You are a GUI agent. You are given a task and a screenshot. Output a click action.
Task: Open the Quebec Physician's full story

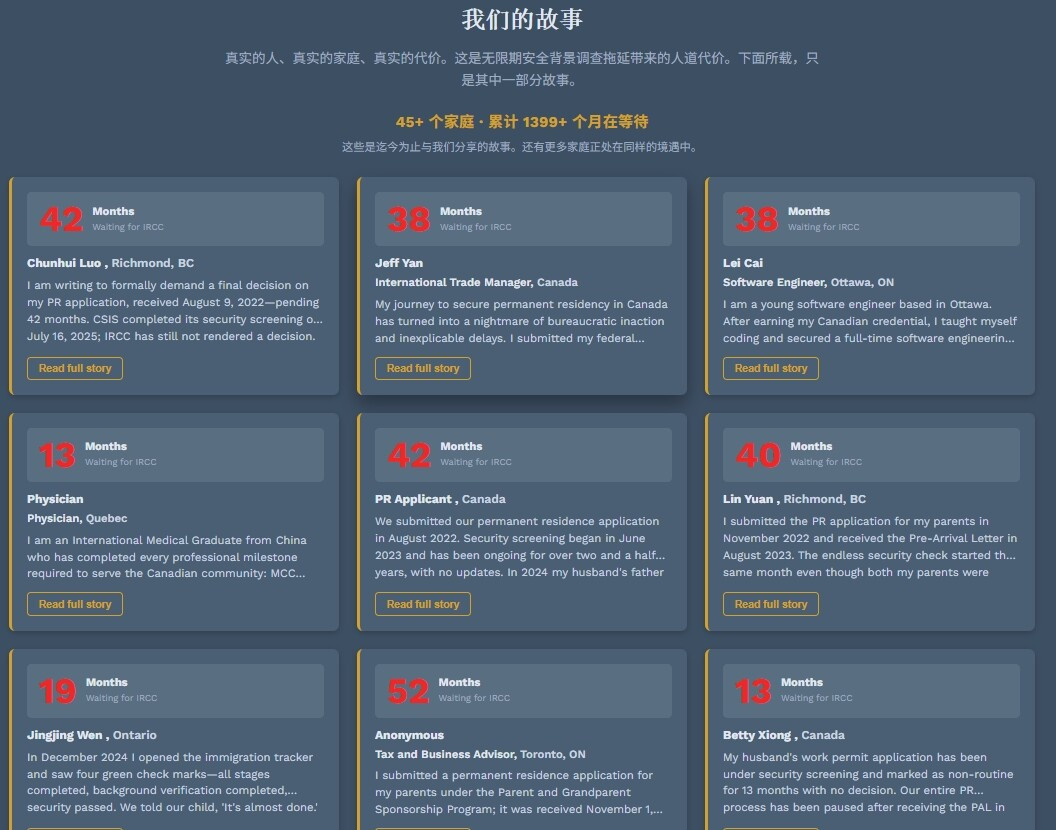(x=75, y=604)
